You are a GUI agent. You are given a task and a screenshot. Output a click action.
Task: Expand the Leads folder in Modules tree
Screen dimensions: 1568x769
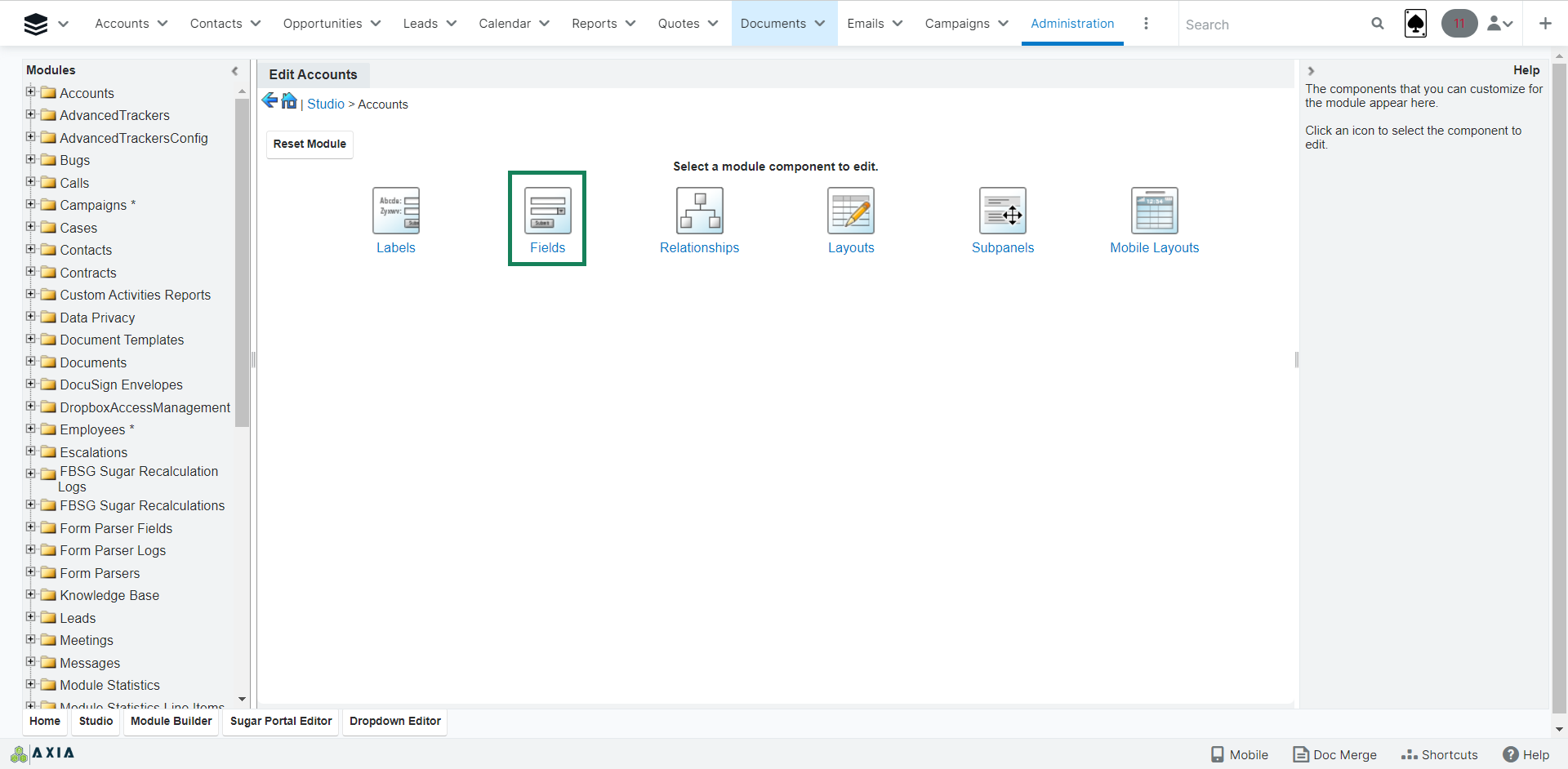click(31, 617)
